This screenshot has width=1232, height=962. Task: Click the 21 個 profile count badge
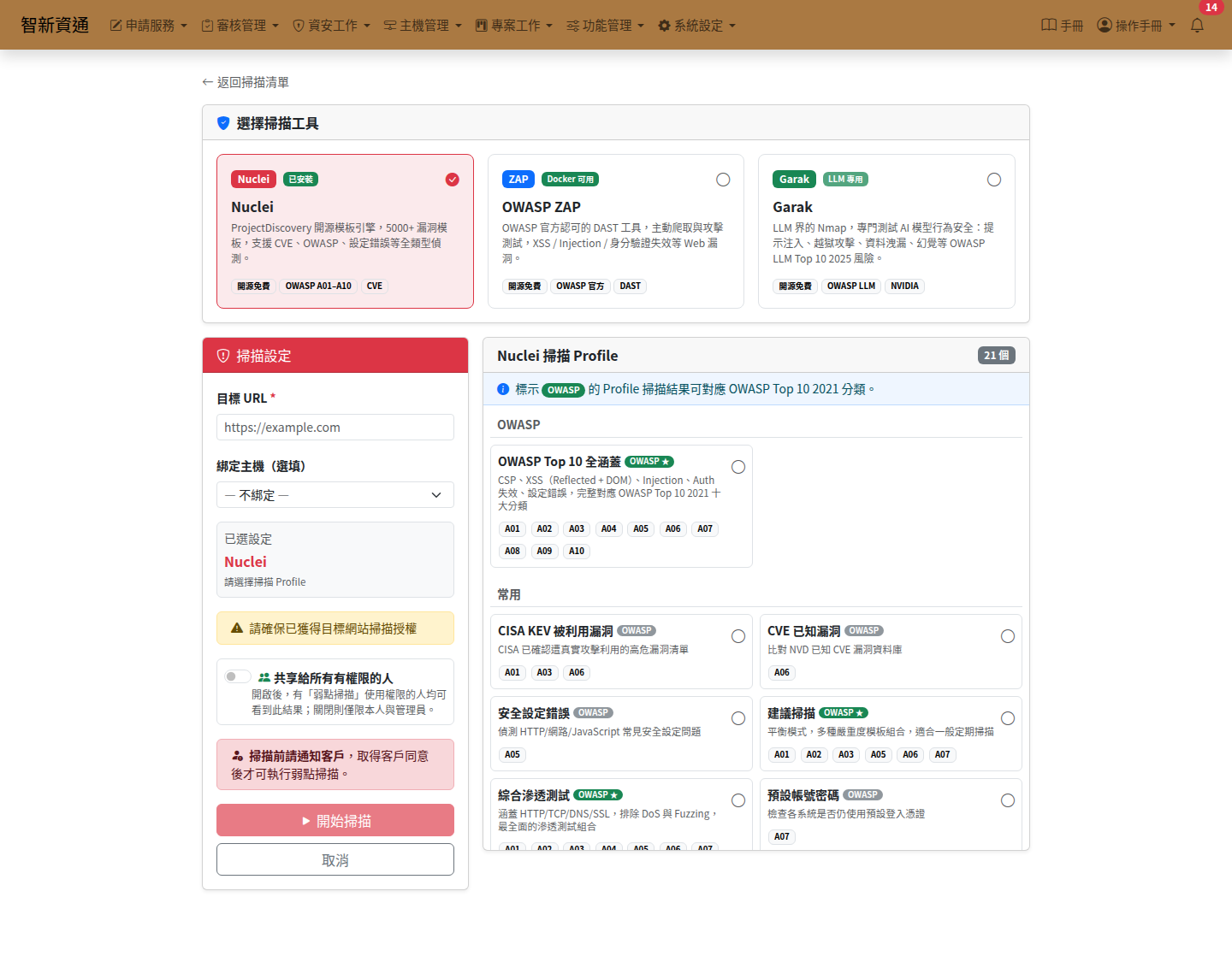tap(997, 356)
